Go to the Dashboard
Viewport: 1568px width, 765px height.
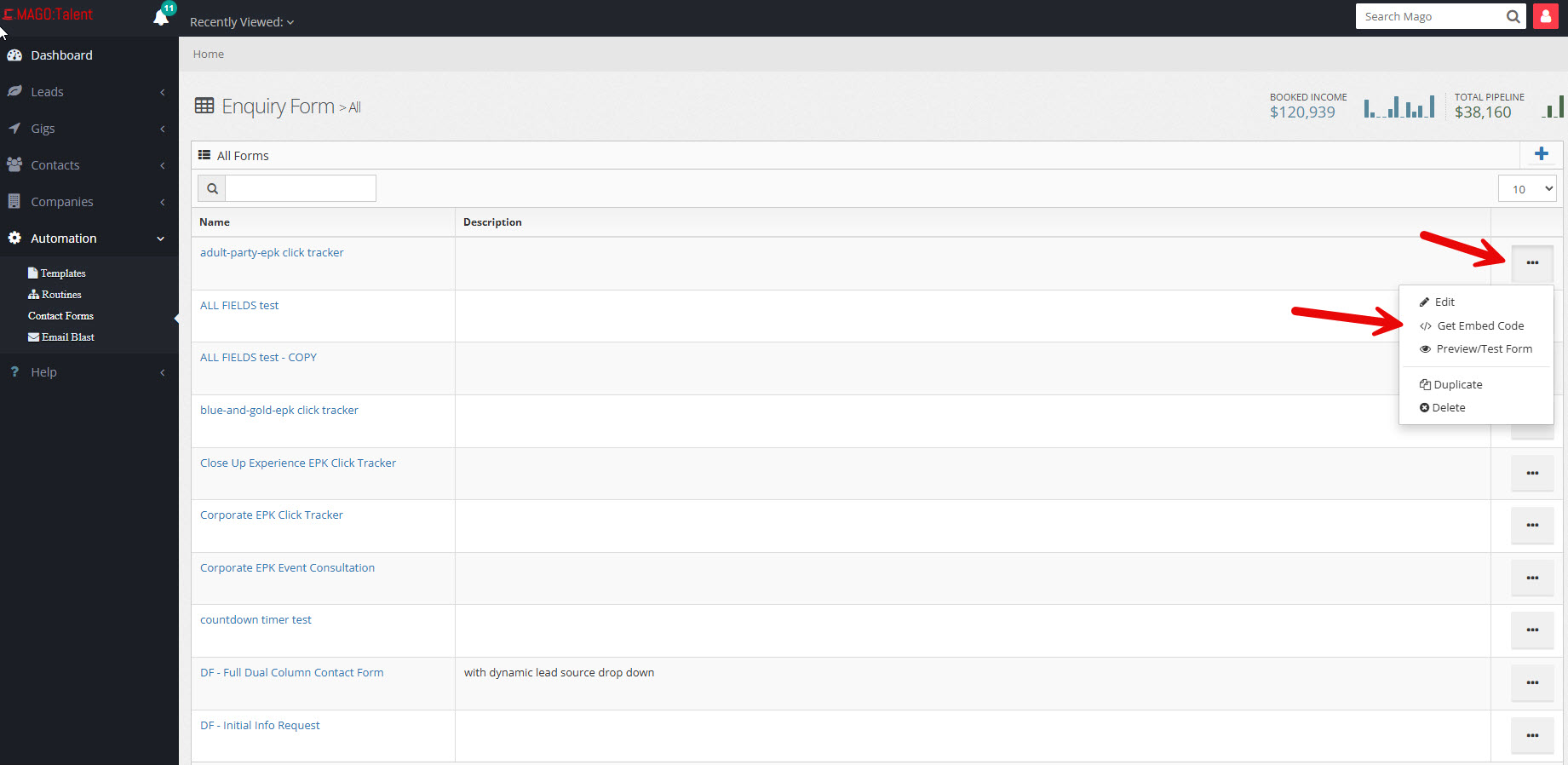(x=61, y=55)
